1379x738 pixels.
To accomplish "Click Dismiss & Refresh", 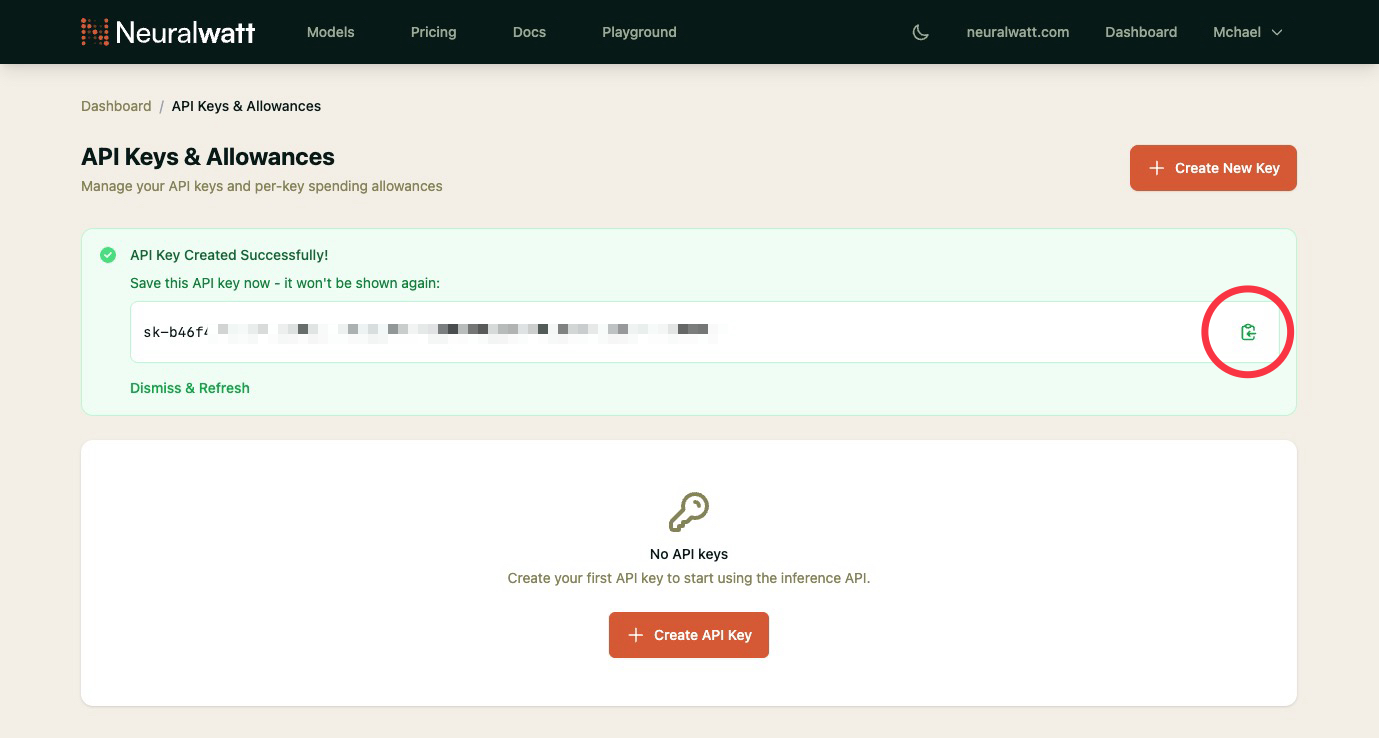I will pos(190,388).
